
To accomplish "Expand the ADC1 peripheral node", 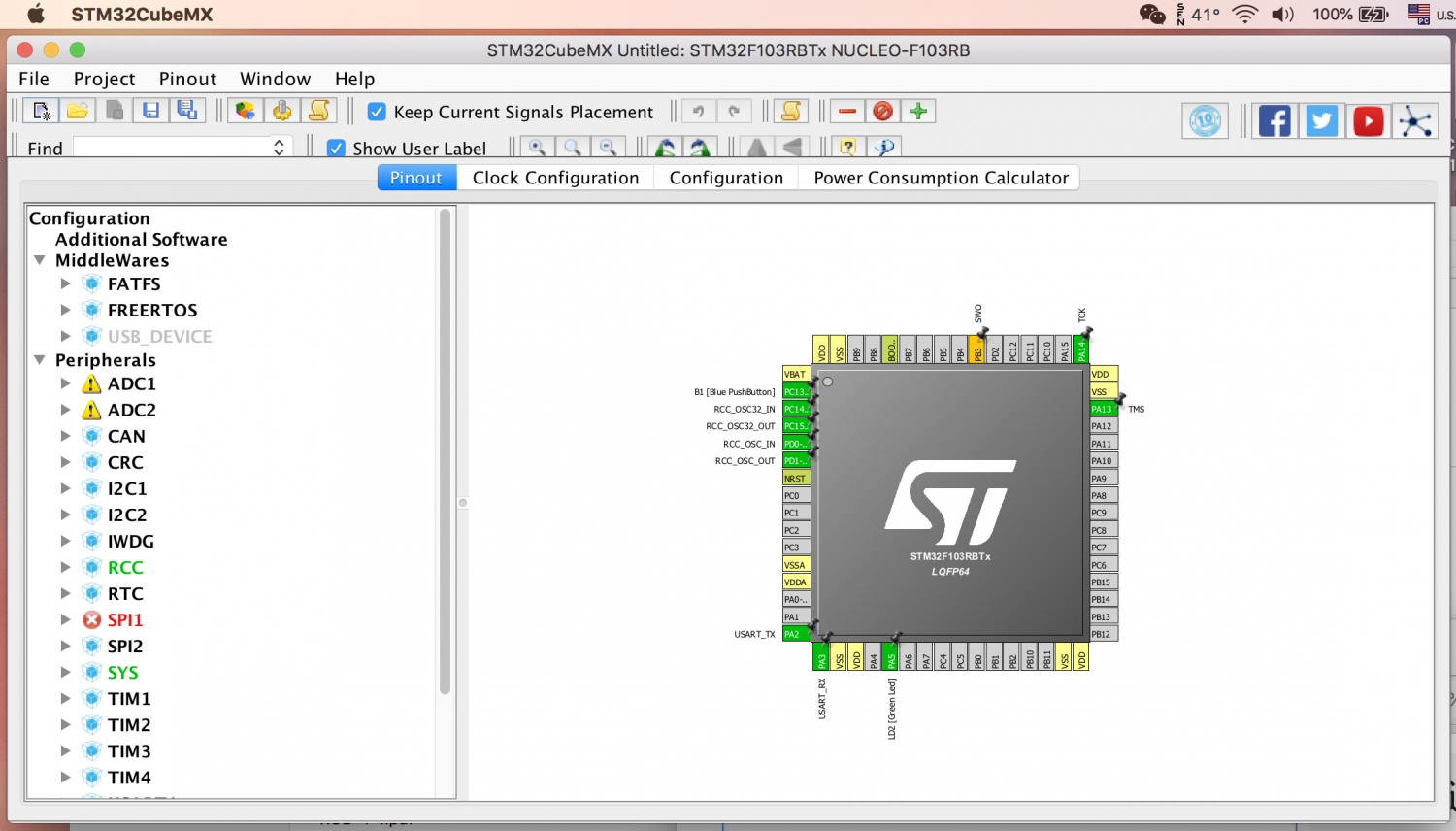I will [x=66, y=383].
